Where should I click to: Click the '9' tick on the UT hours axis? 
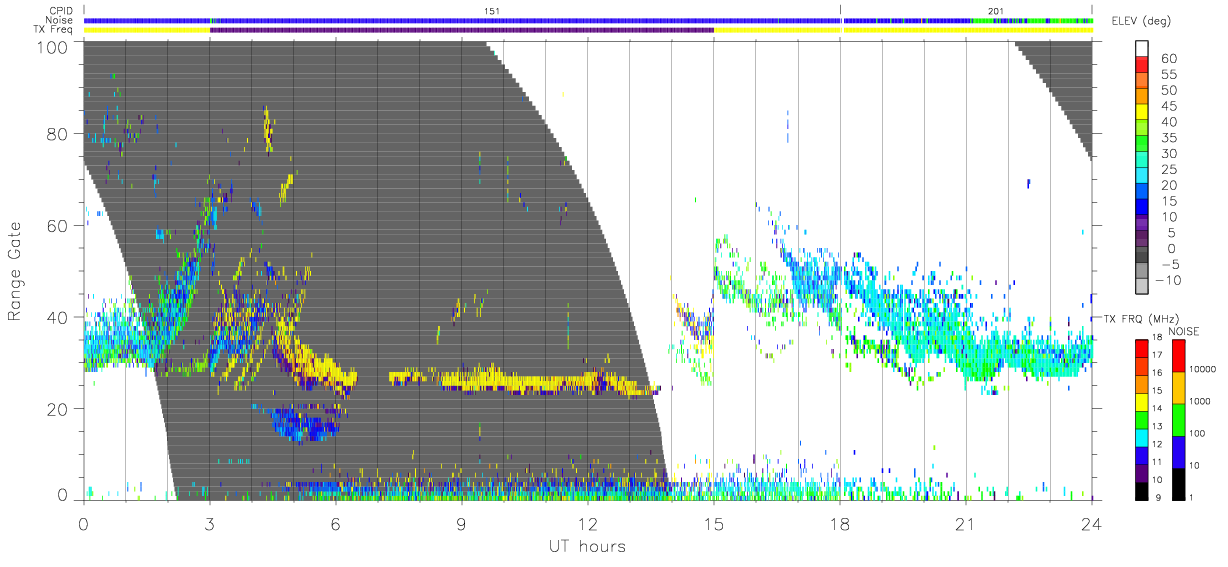[461, 523]
